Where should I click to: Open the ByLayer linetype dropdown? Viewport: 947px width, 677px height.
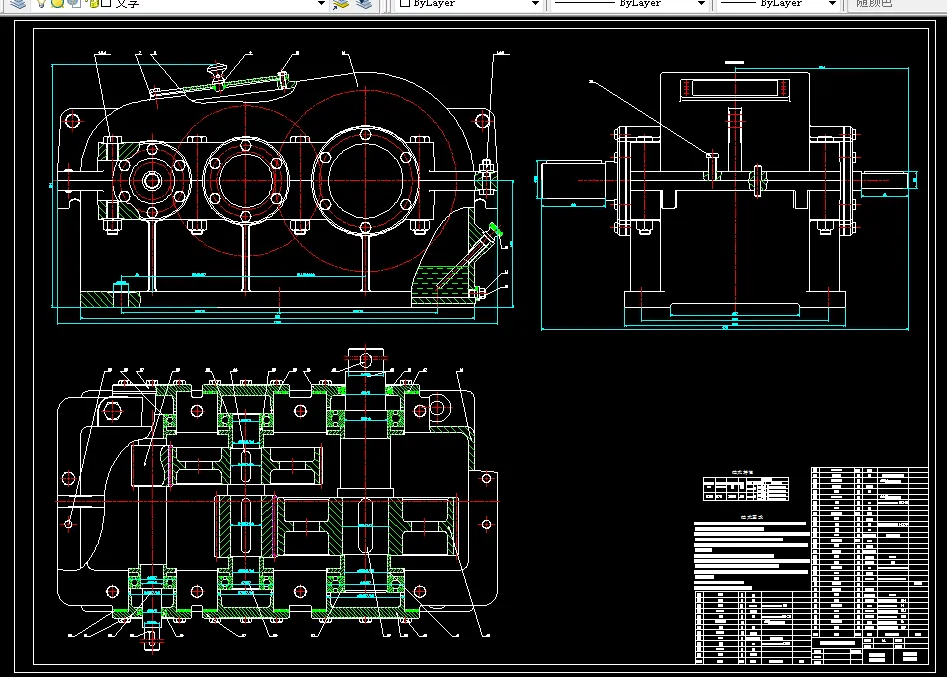pos(700,4)
